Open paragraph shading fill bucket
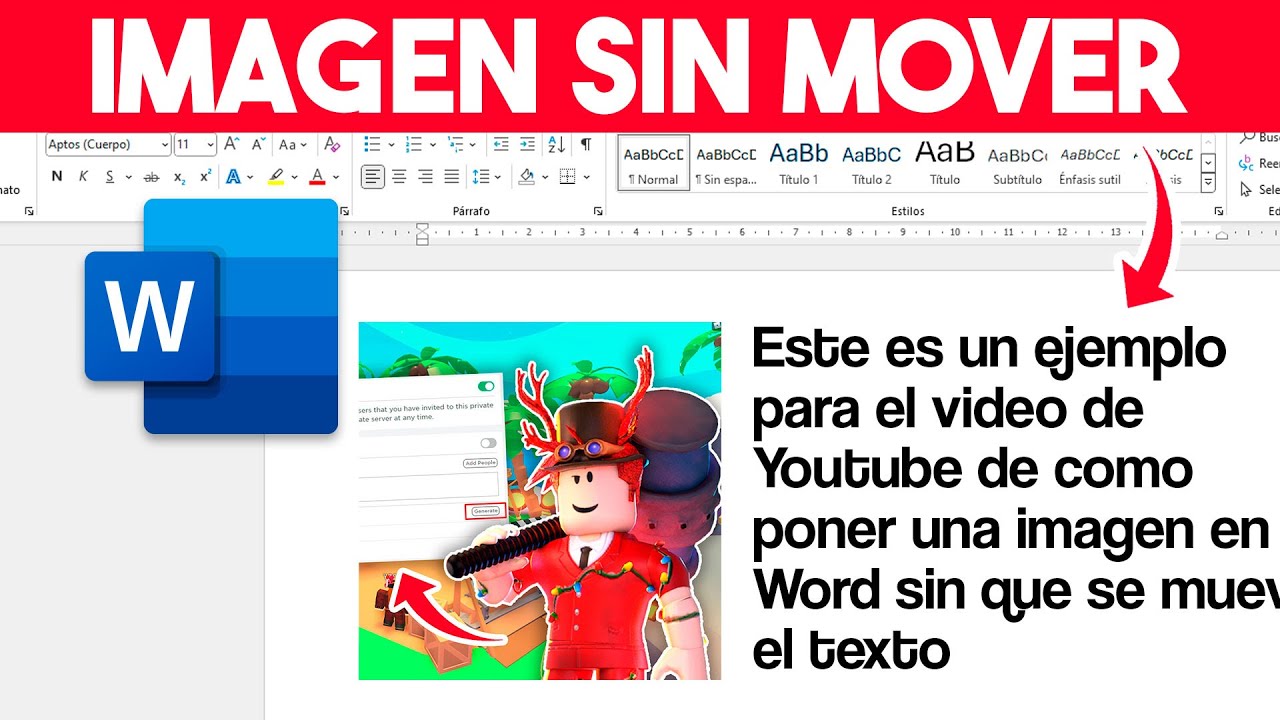The width and height of the screenshot is (1280, 720). pos(527,177)
